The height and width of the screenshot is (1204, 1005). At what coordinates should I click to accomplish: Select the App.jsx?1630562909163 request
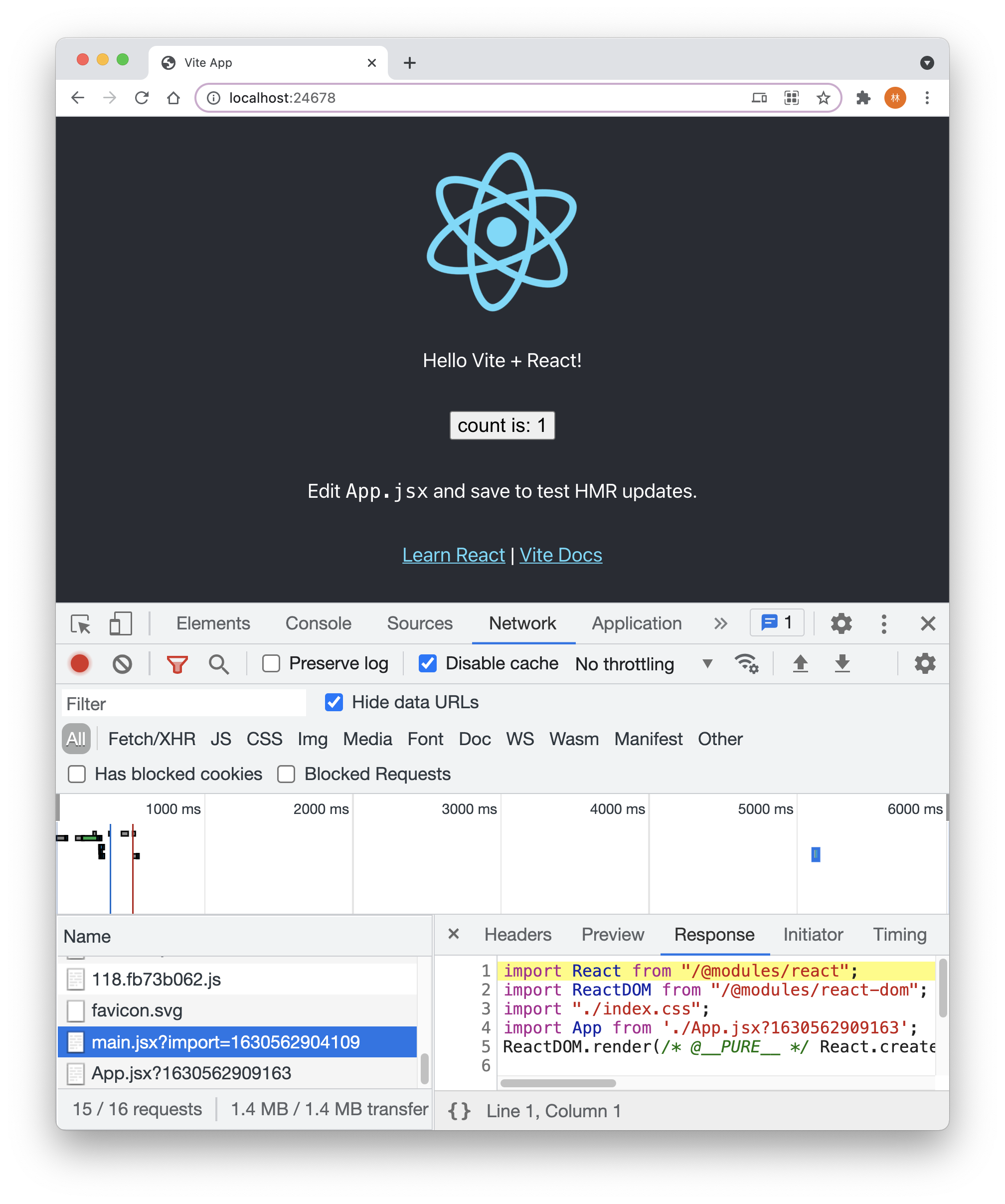237,1073
